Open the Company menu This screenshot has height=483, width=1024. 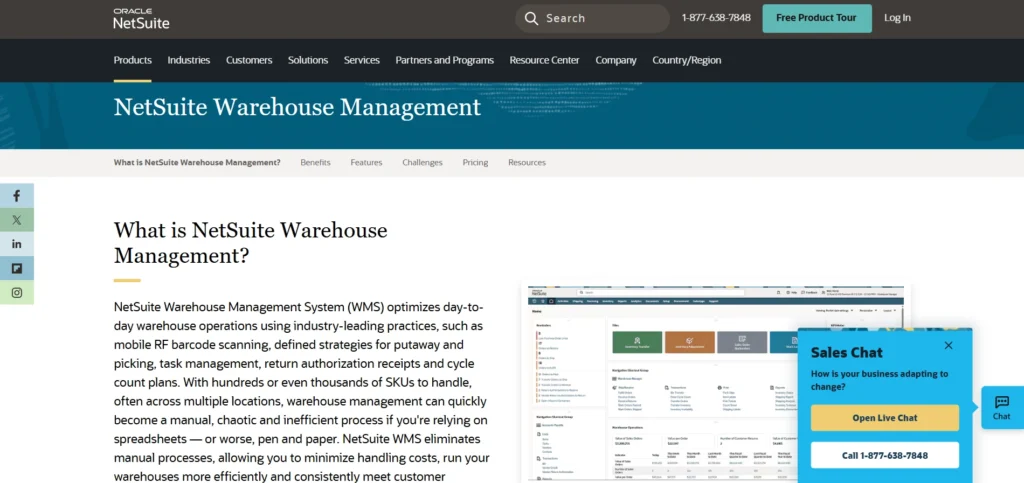click(616, 60)
